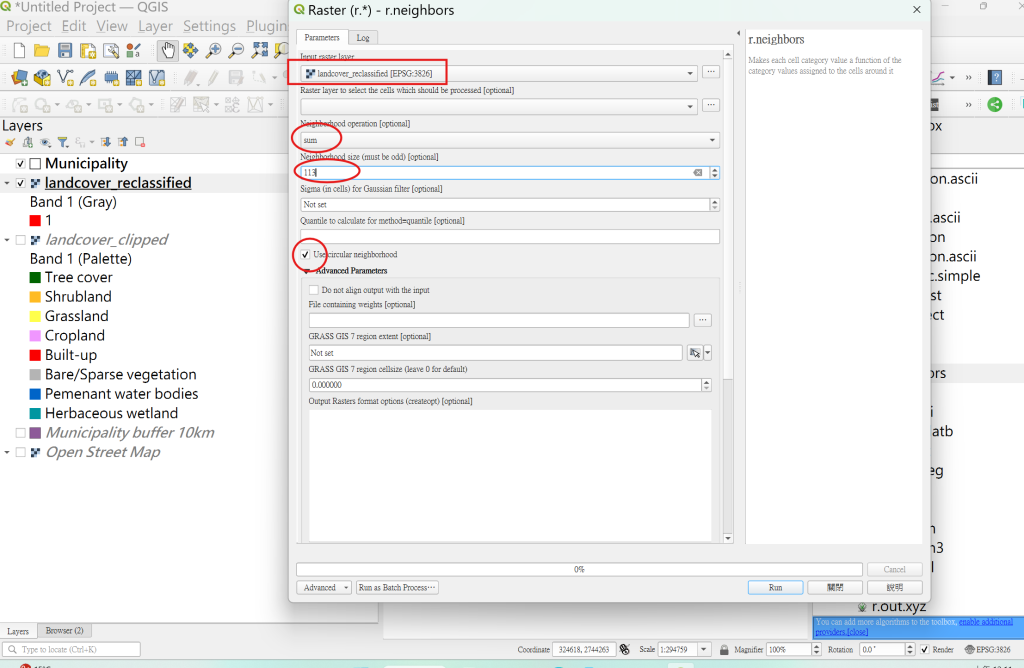Image resolution: width=1024 pixels, height=668 pixels.
Task: Toggle extents and mouse position display icon
Action: (x=625, y=649)
